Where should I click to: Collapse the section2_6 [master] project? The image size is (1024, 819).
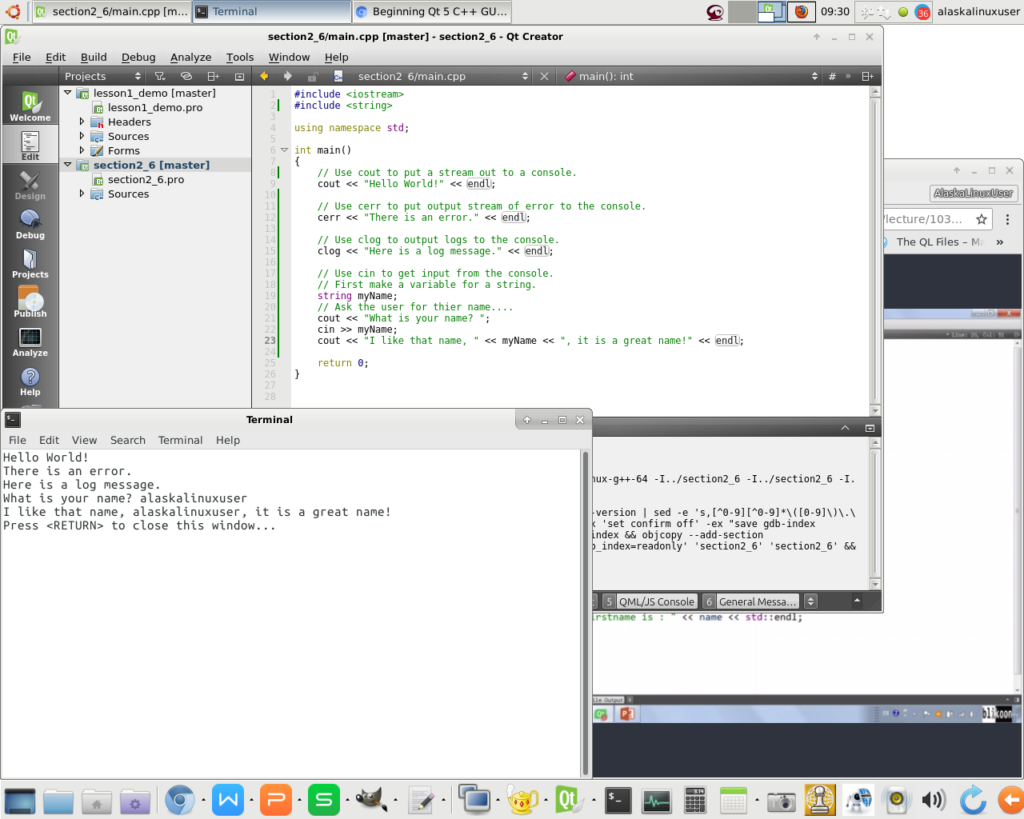68,165
